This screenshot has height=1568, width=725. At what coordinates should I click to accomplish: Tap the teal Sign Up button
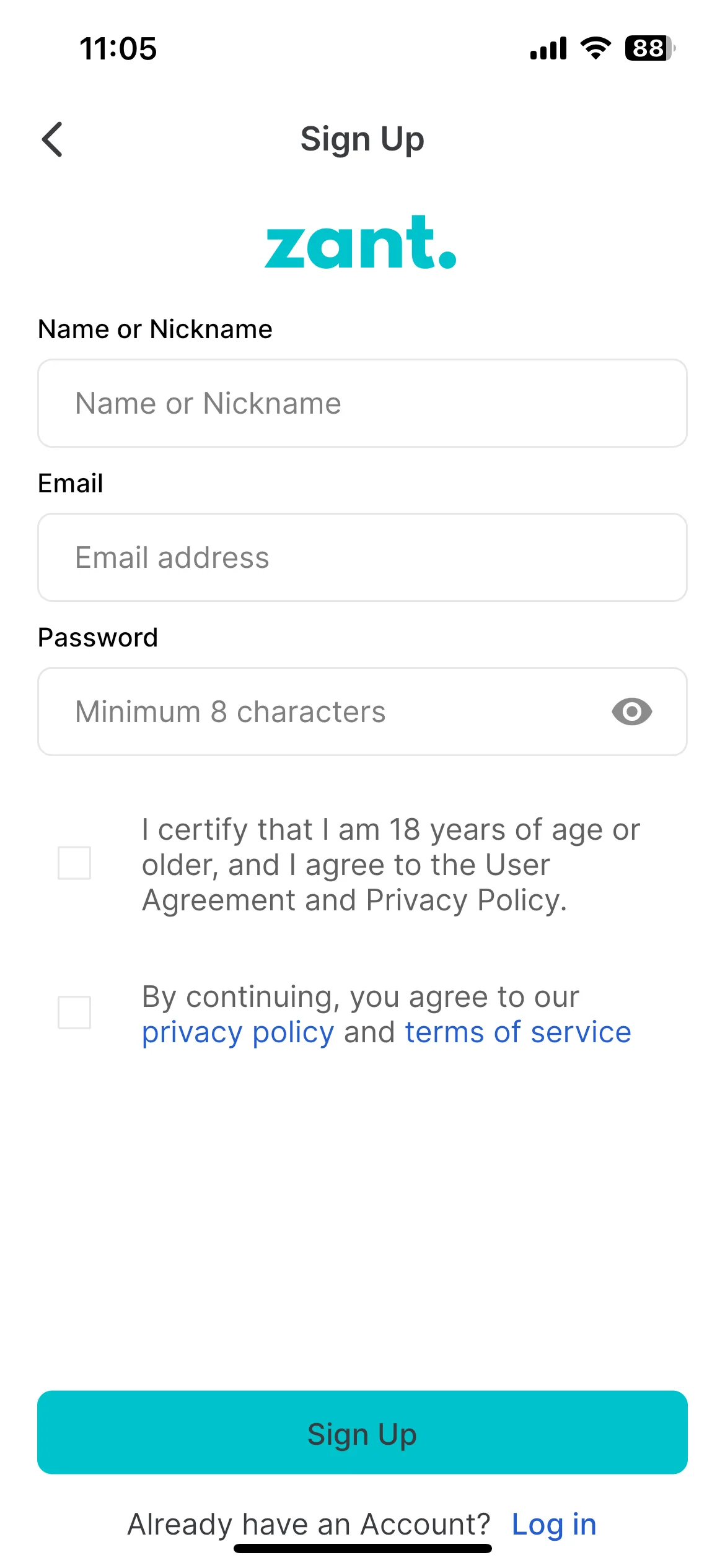(362, 1432)
